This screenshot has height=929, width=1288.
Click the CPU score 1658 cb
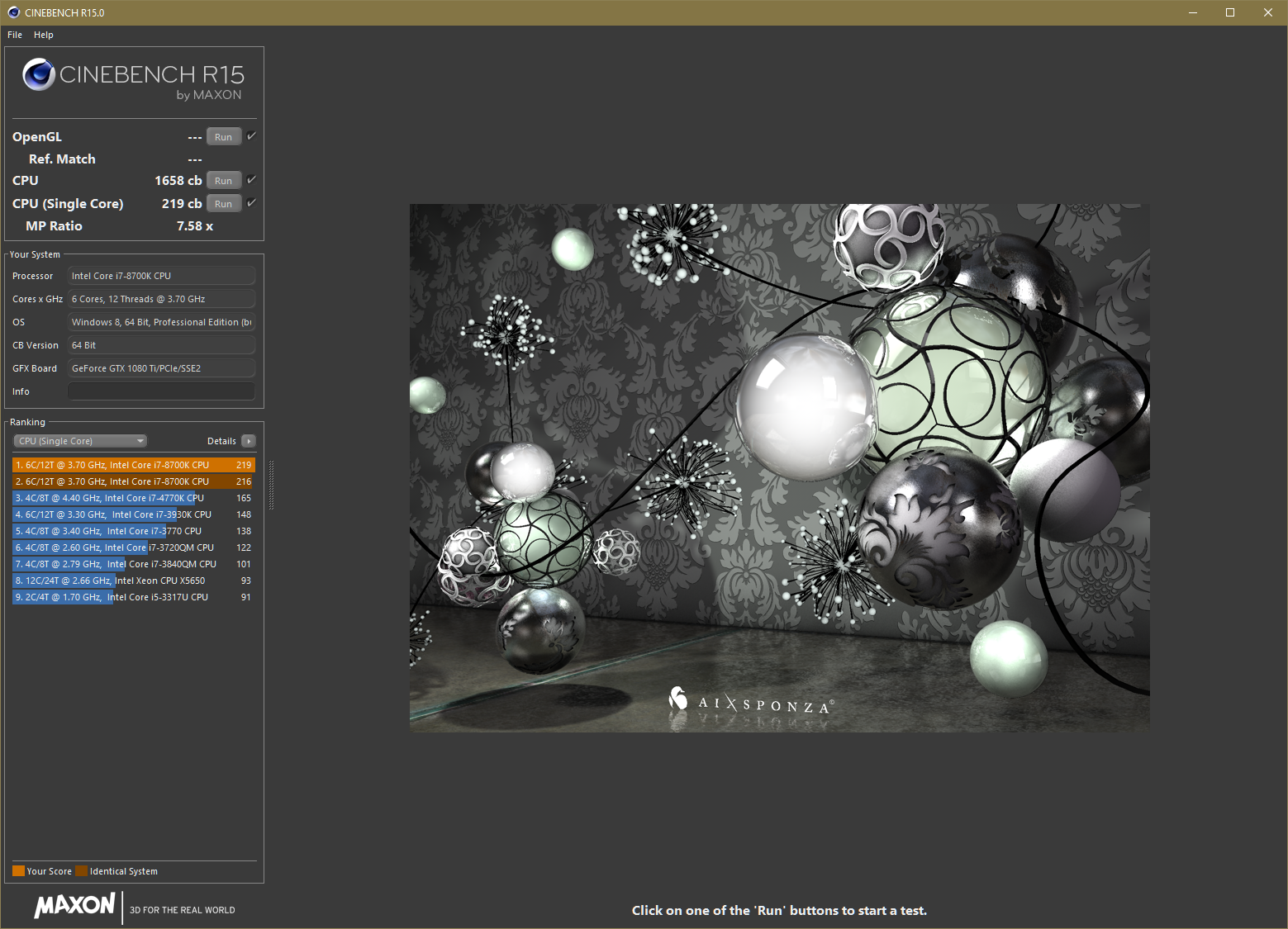pyautogui.click(x=178, y=180)
